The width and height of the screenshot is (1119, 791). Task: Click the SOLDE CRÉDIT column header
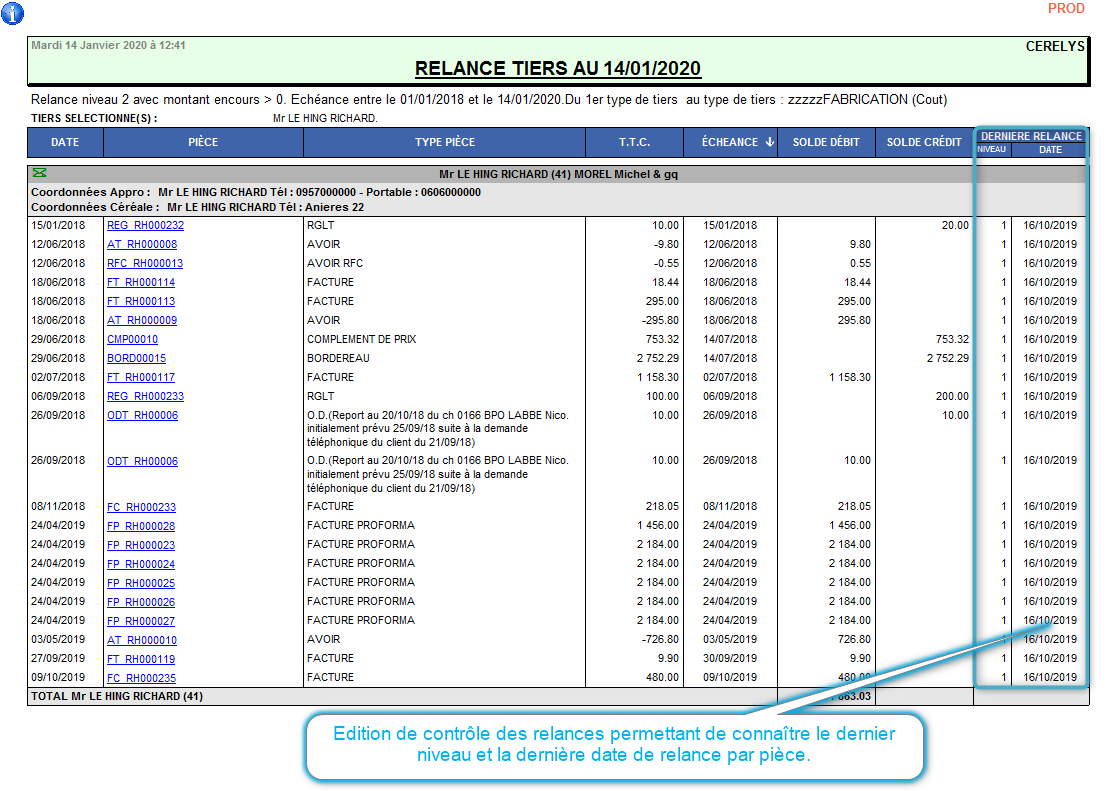pyautogui.click(x=923, y=142)
